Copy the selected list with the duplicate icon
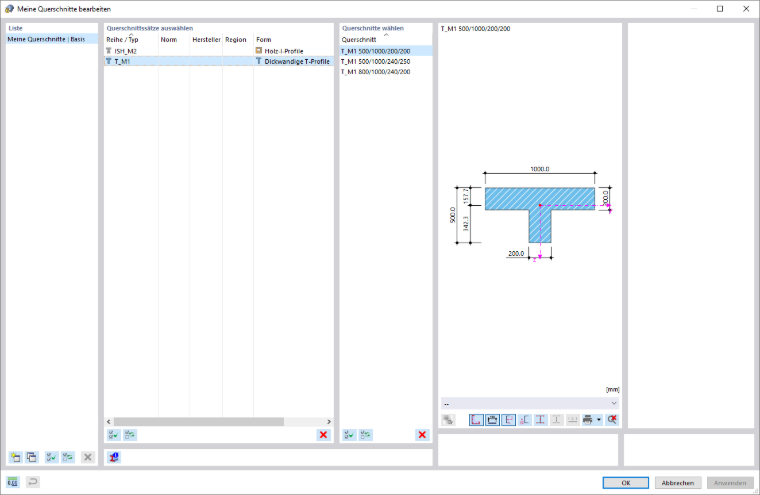Viewport: 760px width, 495px height. (32, 457)
